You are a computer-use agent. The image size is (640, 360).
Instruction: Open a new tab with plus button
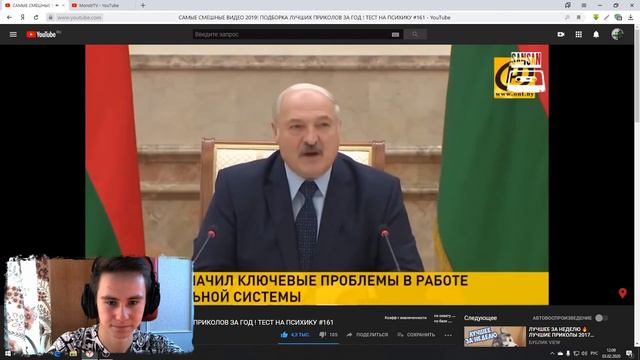(x=143, y=5)
